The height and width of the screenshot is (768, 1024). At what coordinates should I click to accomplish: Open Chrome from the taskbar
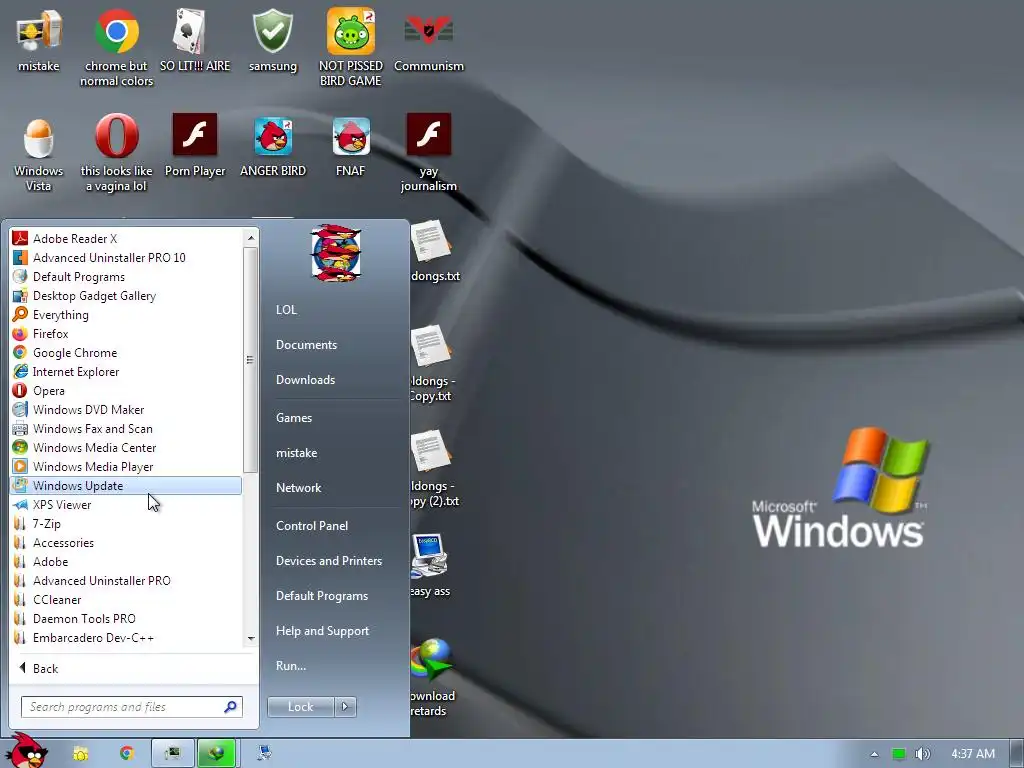(127, 753)
